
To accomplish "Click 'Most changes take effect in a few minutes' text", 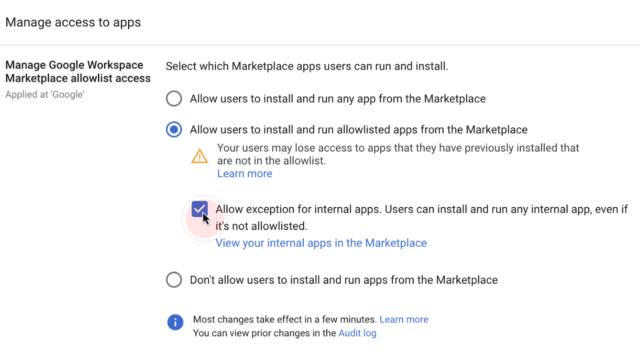I will (x=285, y=319).
